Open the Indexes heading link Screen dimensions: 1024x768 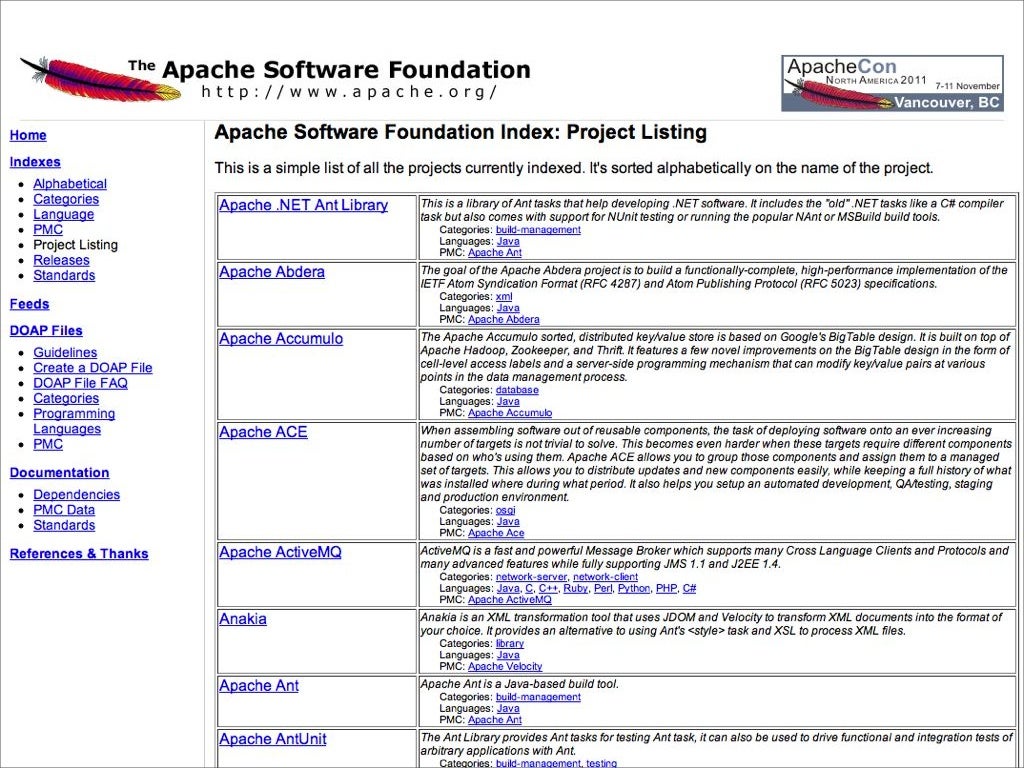click(35, 162)
